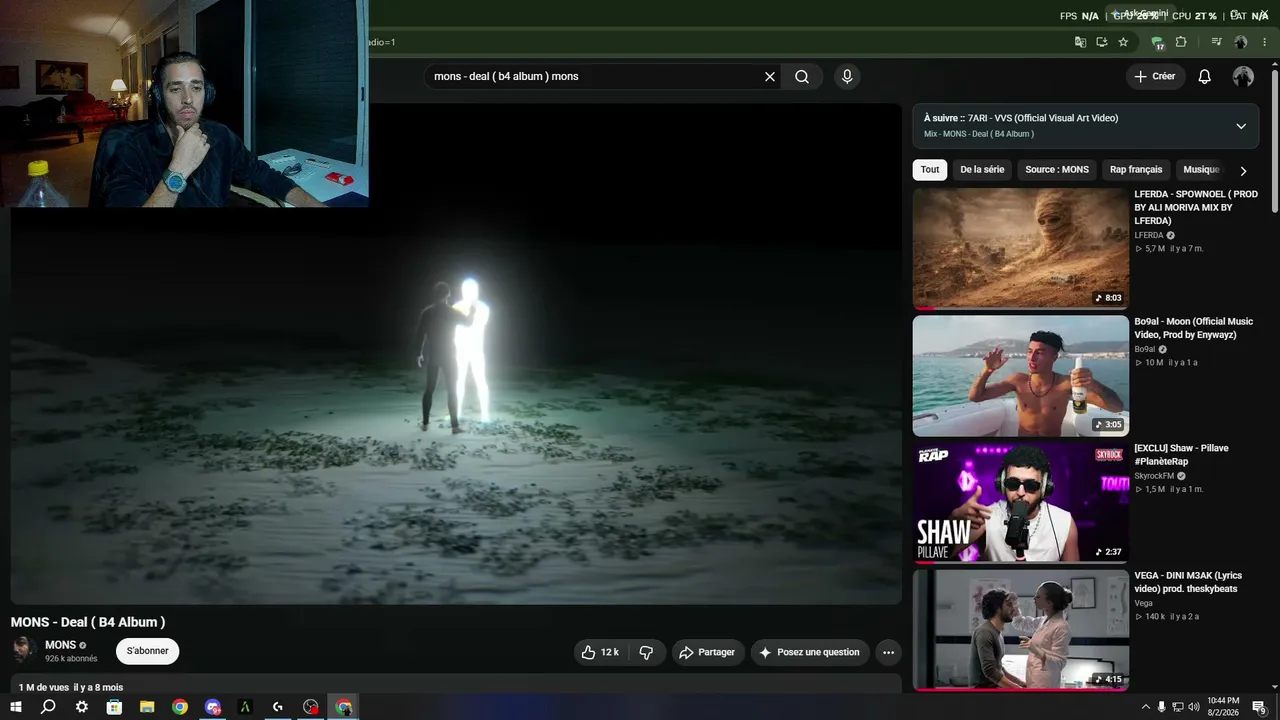Open Microsoft Store on the taskbar
Viewport: 1280px width, 720px height.
[x=114, y=707]
